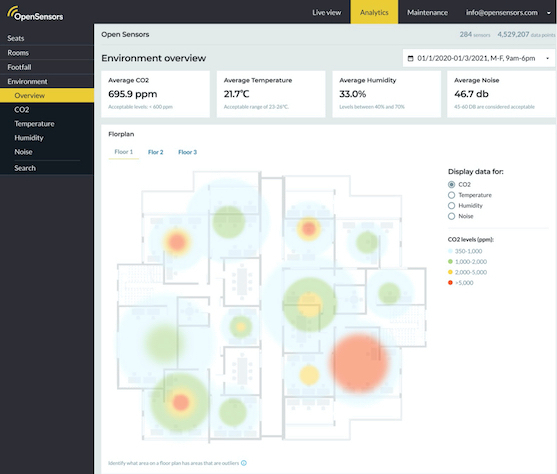Click the green 1,000-2,000 legend dot

pyautogui.click(x=450, y=262)
